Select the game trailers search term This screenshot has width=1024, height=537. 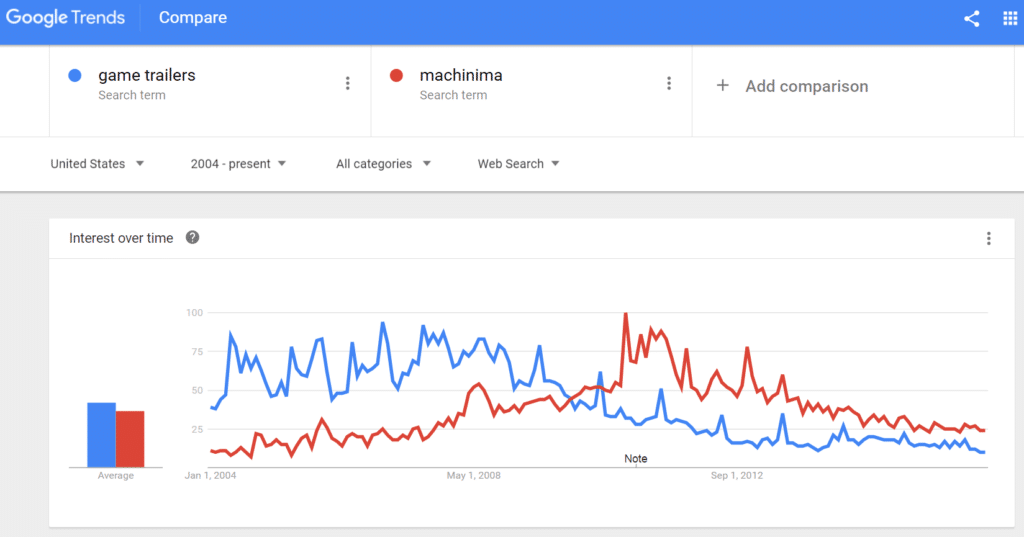coord(147,75)
